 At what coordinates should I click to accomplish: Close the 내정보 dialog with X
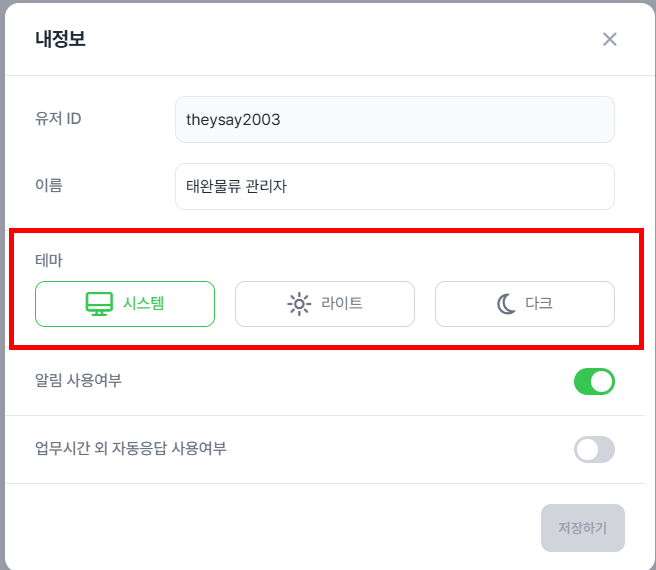[610, 39]
